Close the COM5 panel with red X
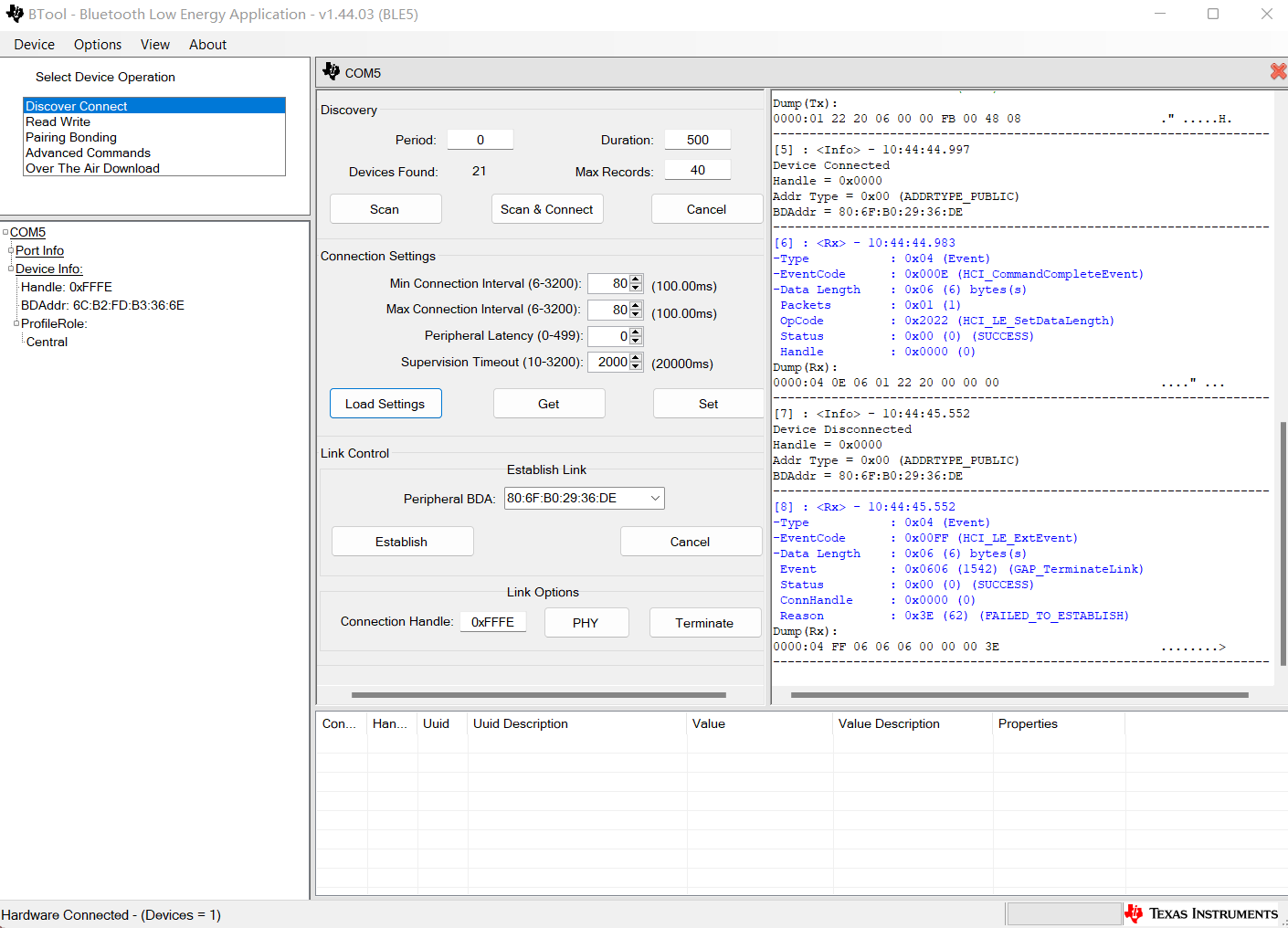This screenshot has height=928, width=1288. coord(1278,71)
